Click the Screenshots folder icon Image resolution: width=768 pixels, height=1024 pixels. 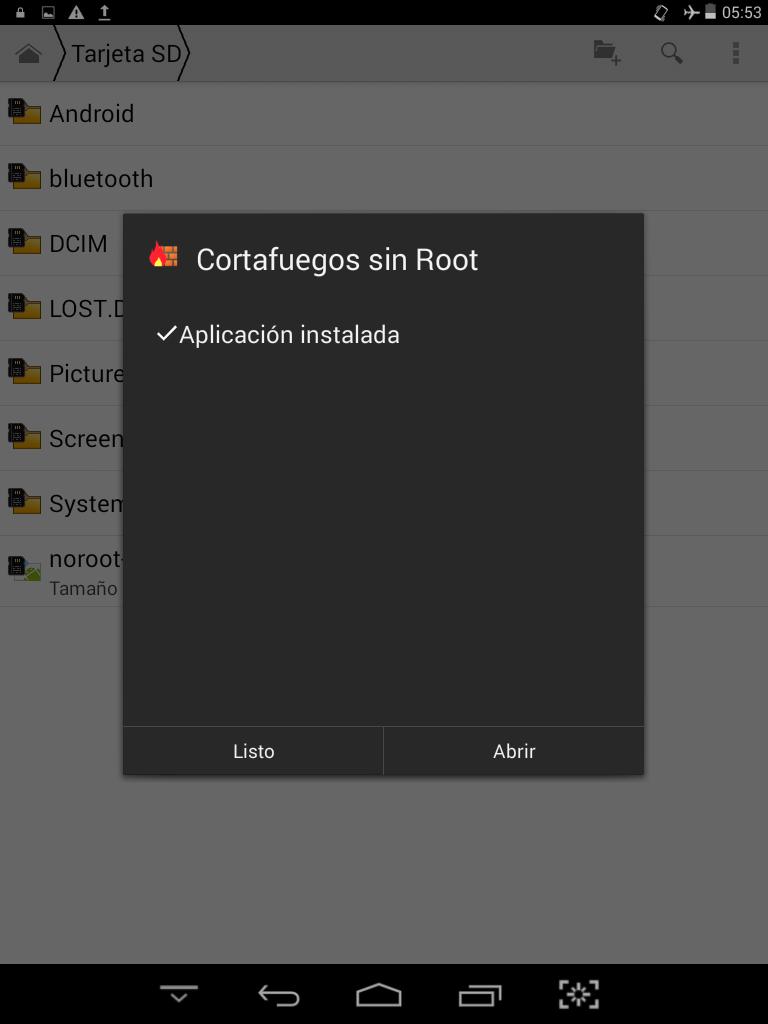click(x=24, y=436)
